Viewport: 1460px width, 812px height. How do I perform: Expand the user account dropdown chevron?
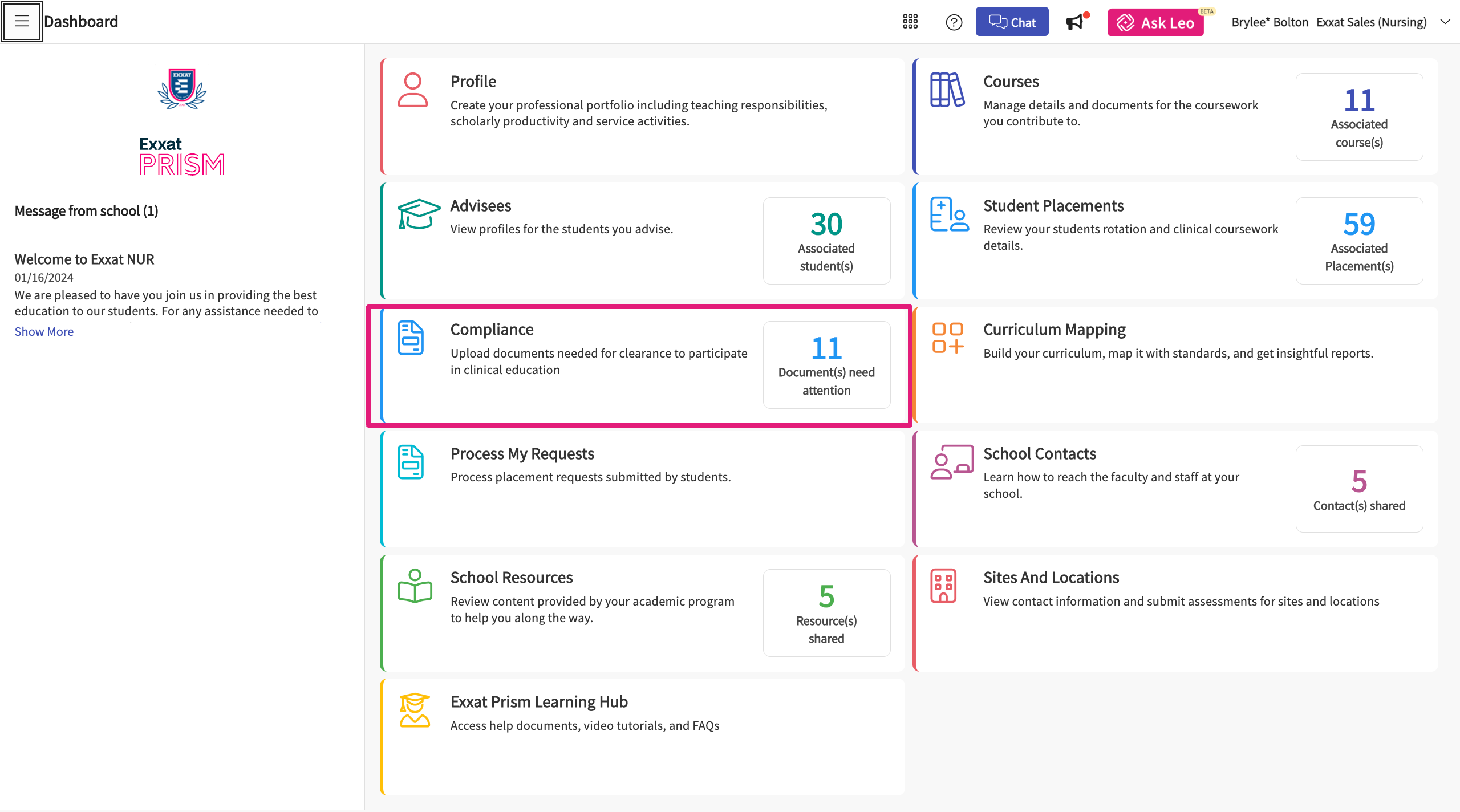coord(1445,22)
